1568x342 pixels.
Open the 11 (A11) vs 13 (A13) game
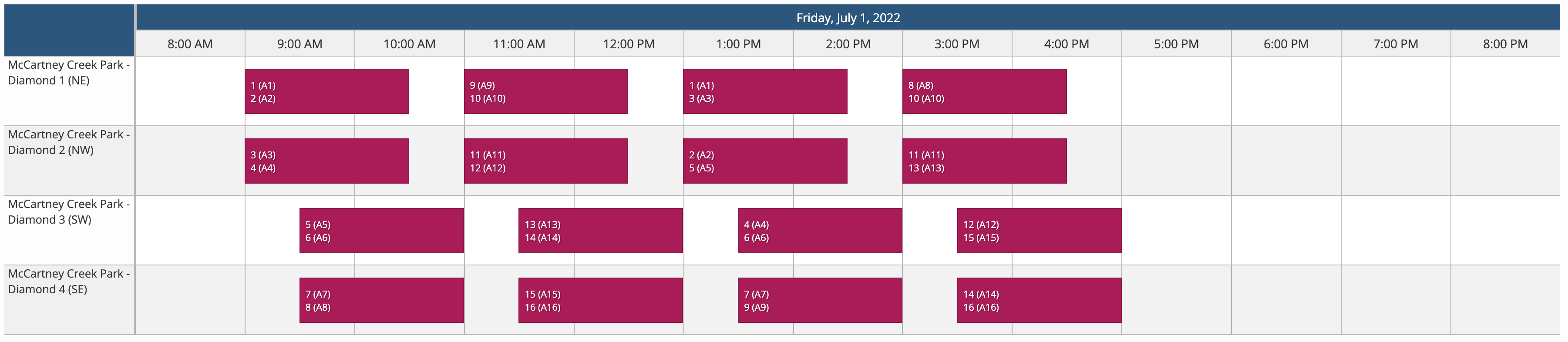984,161
